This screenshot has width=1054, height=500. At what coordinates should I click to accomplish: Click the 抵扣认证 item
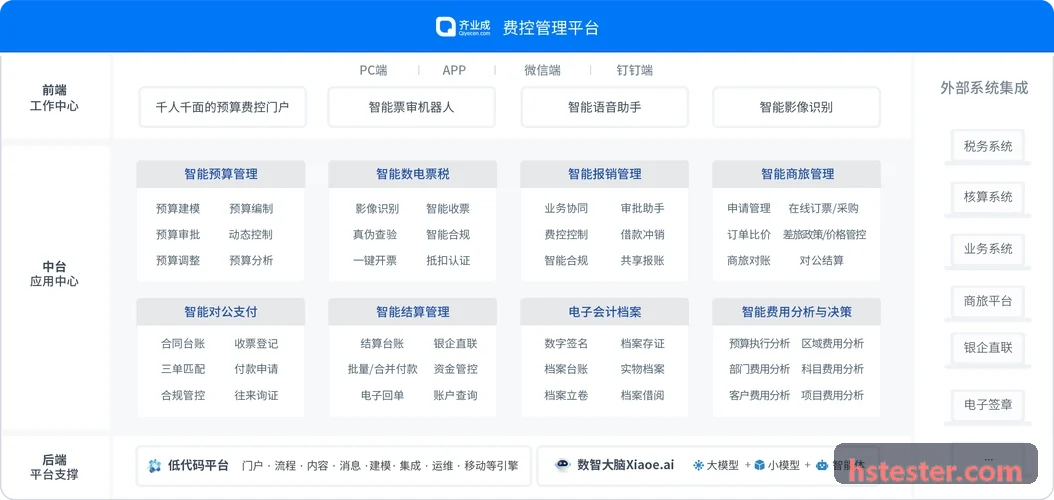coord(448,260)
